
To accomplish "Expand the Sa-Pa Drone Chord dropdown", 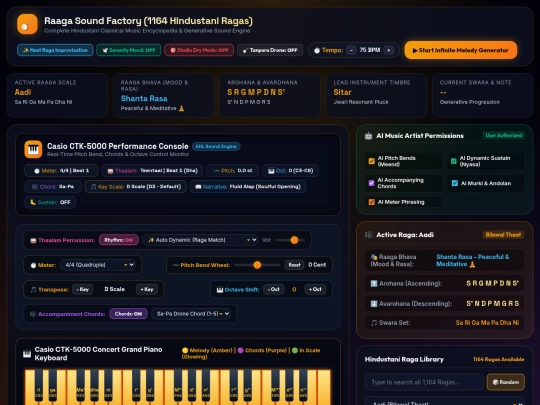I will coord(191,314).
